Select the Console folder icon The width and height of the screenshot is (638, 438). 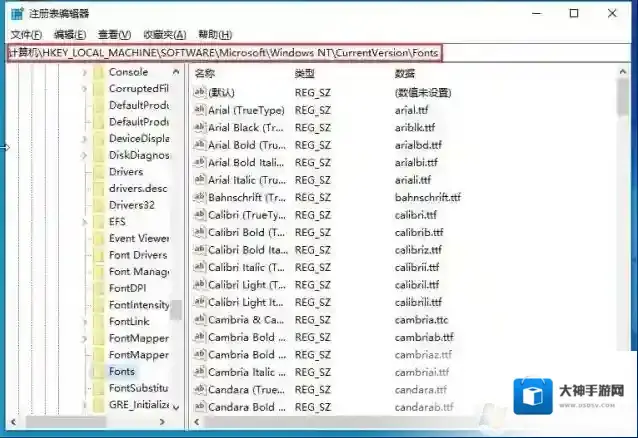pos(99,72)
